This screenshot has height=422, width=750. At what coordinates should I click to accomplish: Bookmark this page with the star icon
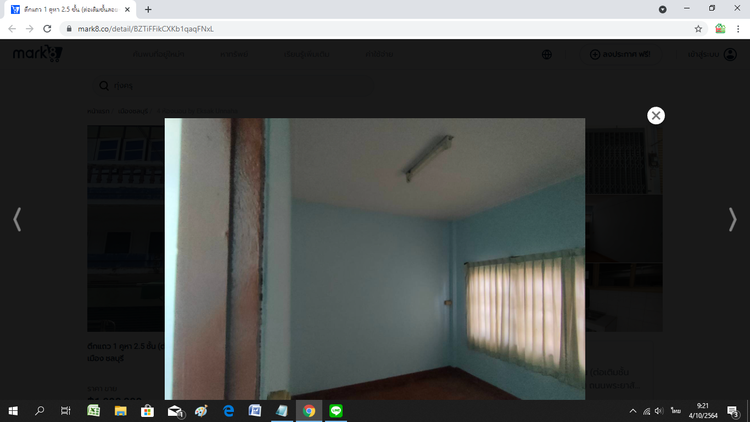(x=698, y=29)
